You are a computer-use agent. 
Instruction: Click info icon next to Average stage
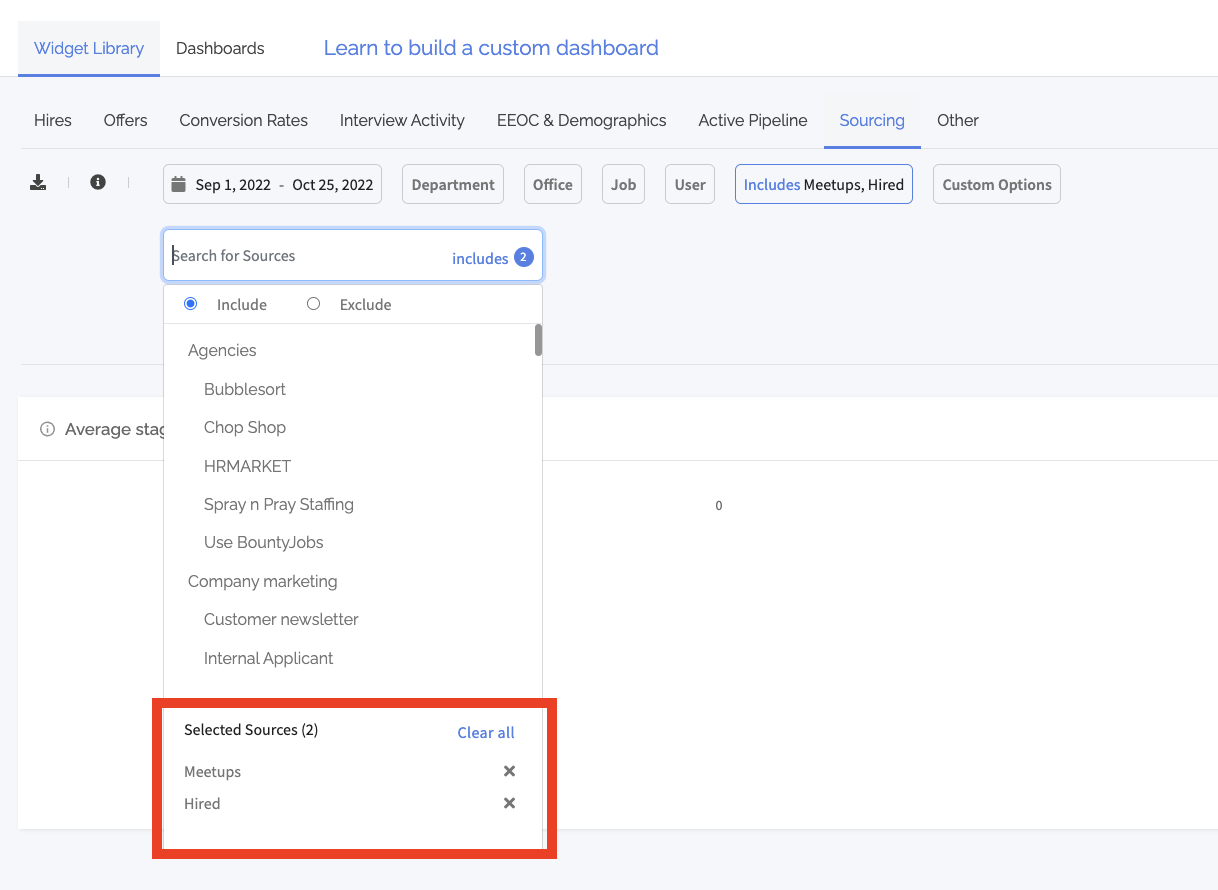pyautogui.click(x=47, y=429)
